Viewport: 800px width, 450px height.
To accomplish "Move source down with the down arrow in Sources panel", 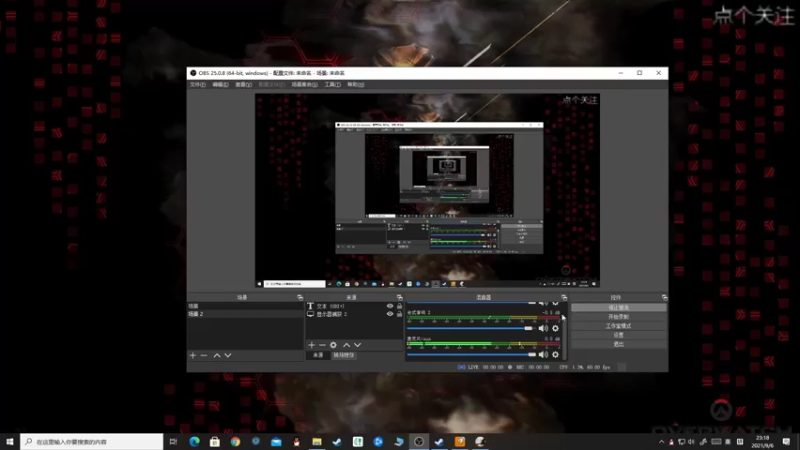I will point(358,345).
